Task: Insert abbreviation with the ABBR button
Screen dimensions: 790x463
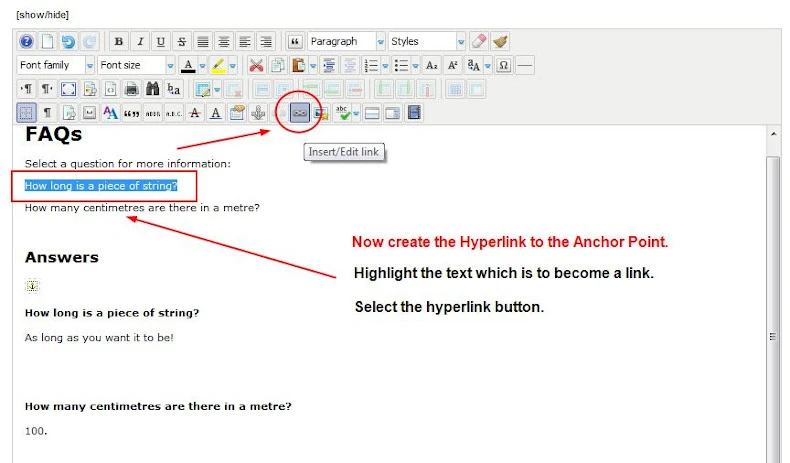Action: (x=153, y=113)
